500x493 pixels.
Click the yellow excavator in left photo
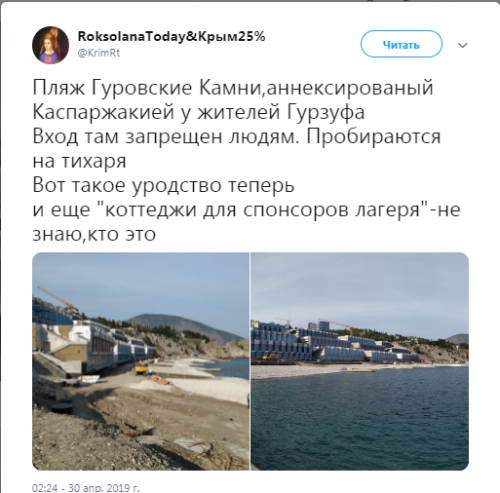click(142, 369)
